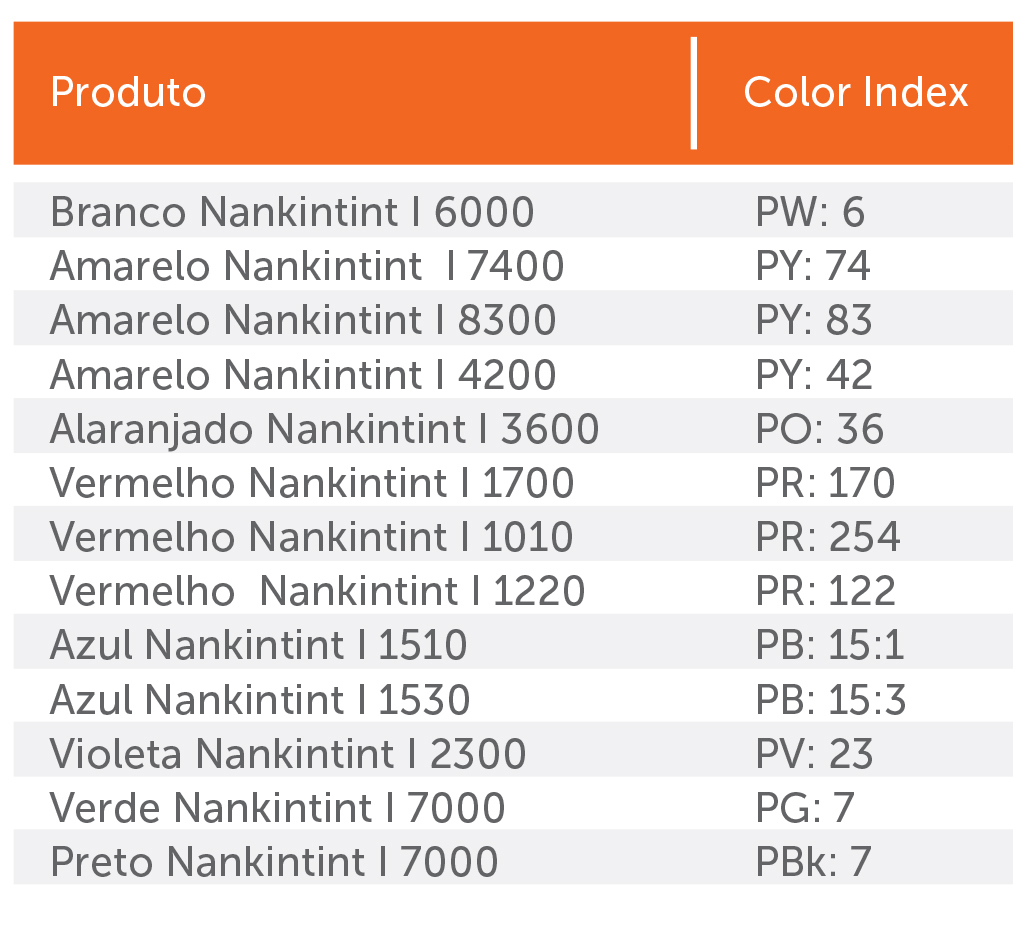Click the Produto column header
The width and height of the screenshot is (1013, 936).
128,93
